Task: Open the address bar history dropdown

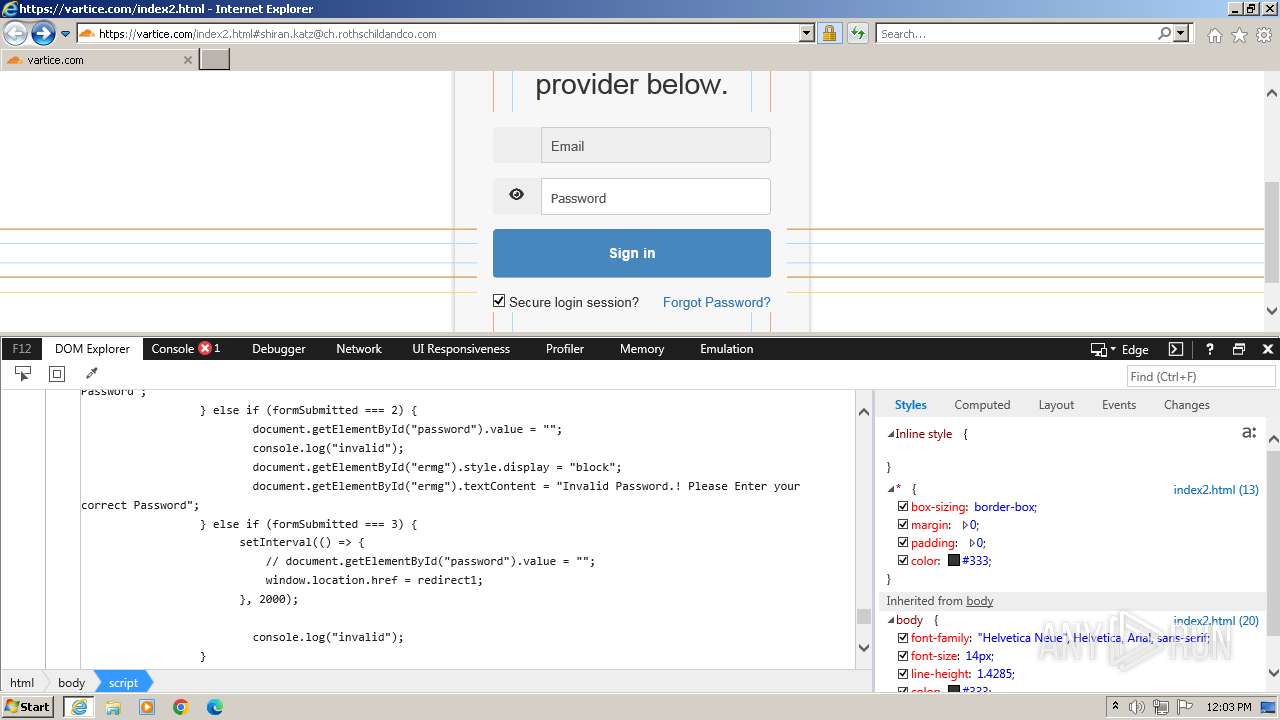Action: pos(807,33)
